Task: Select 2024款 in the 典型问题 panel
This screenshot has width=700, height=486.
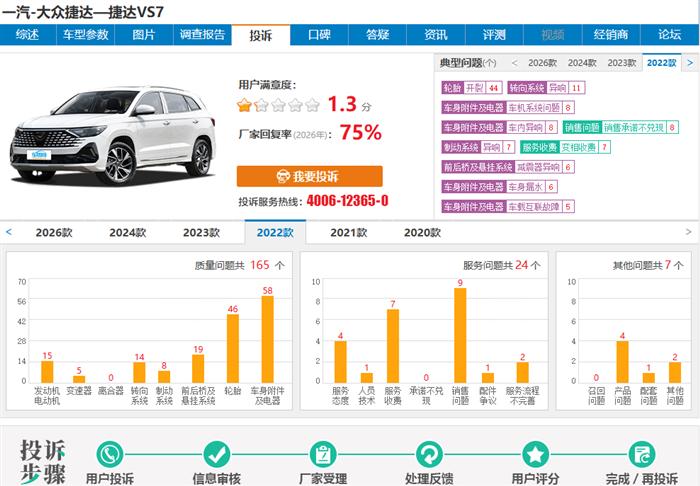Action: (582, 63)
